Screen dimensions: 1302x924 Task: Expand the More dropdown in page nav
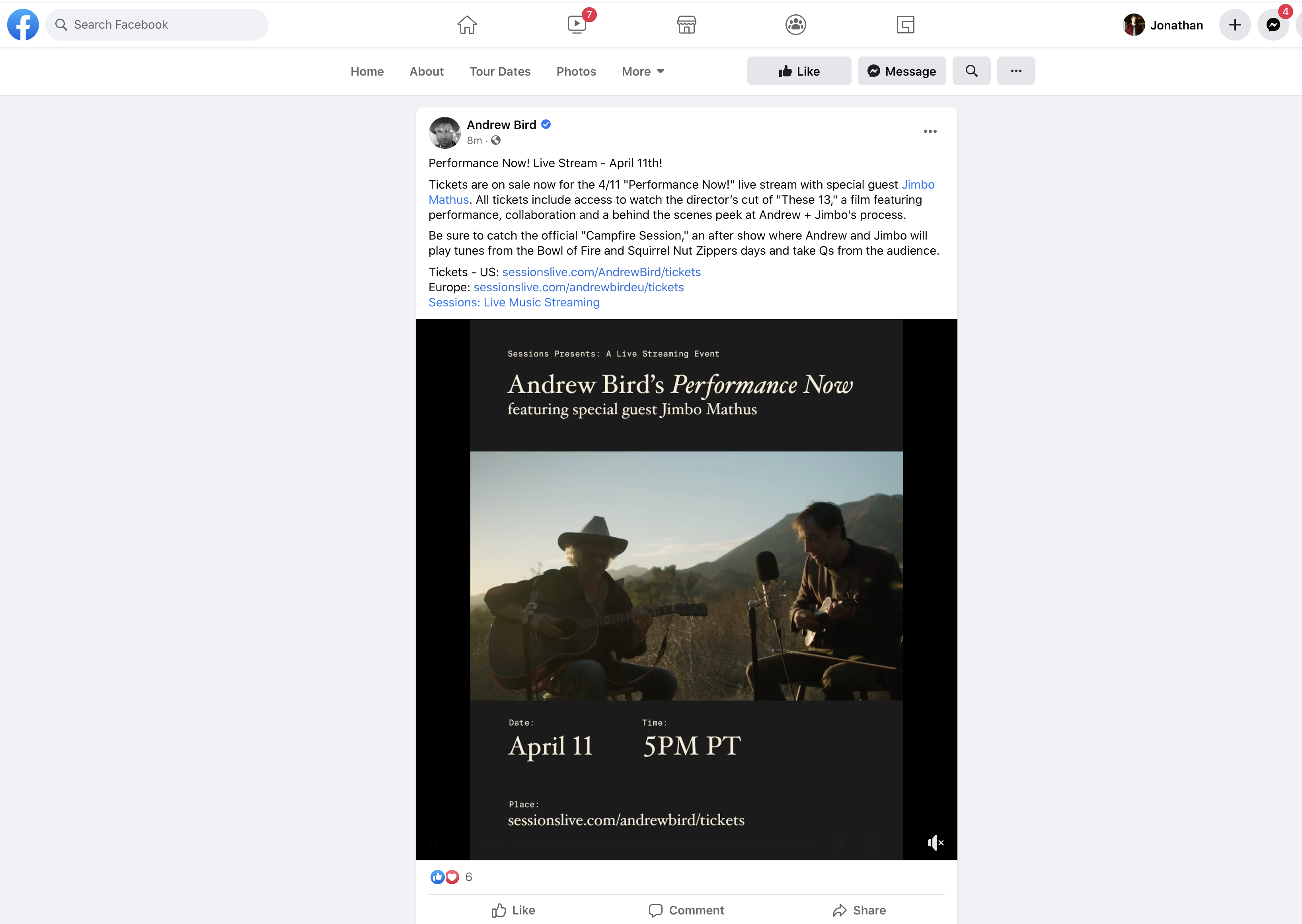click(643, 71)
